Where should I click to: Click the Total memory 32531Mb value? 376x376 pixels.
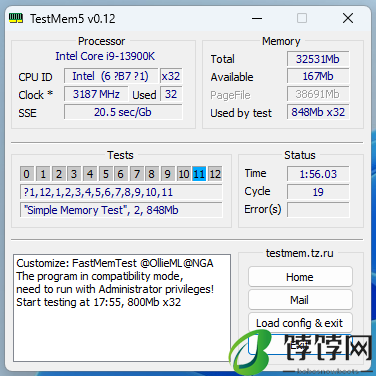(318, 59)
